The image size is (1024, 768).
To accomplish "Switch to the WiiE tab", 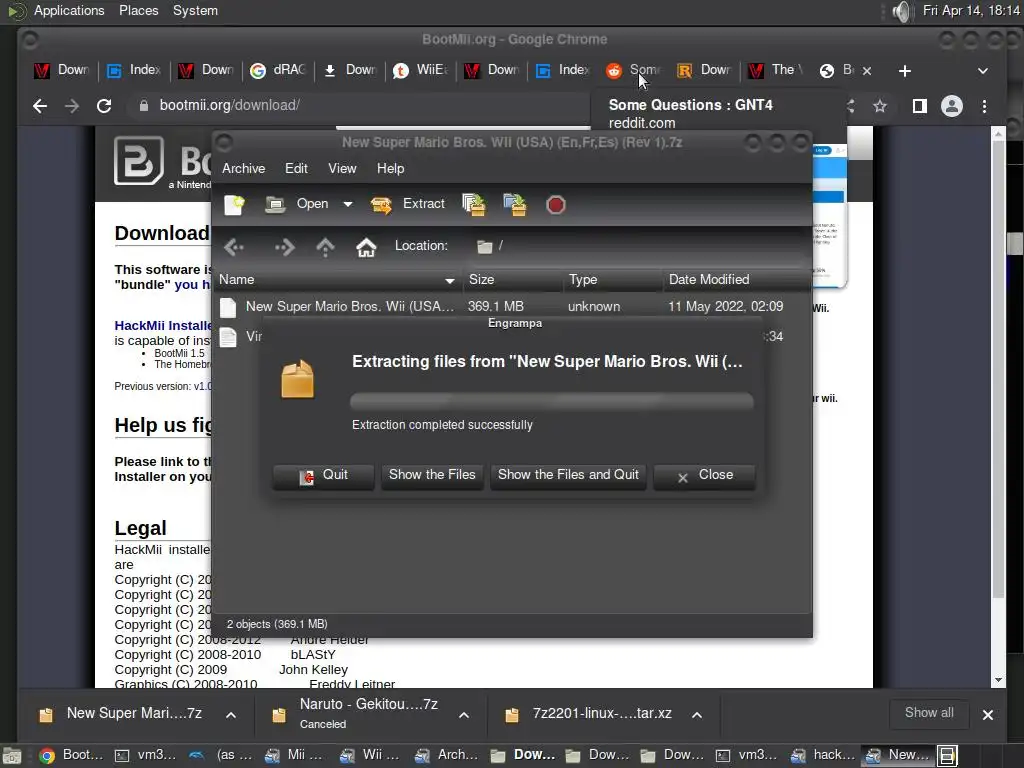I will click(x=421, y=70).
